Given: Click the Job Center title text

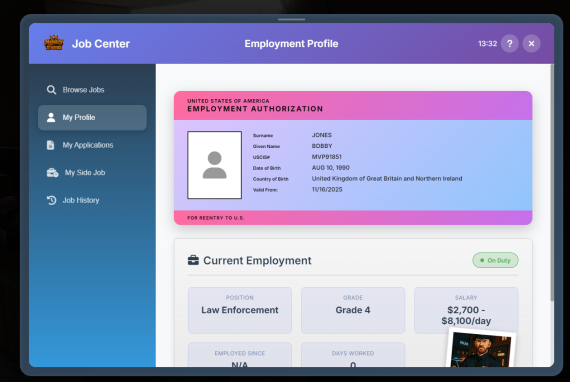Looking at the screenshot, I should point(101,44).
